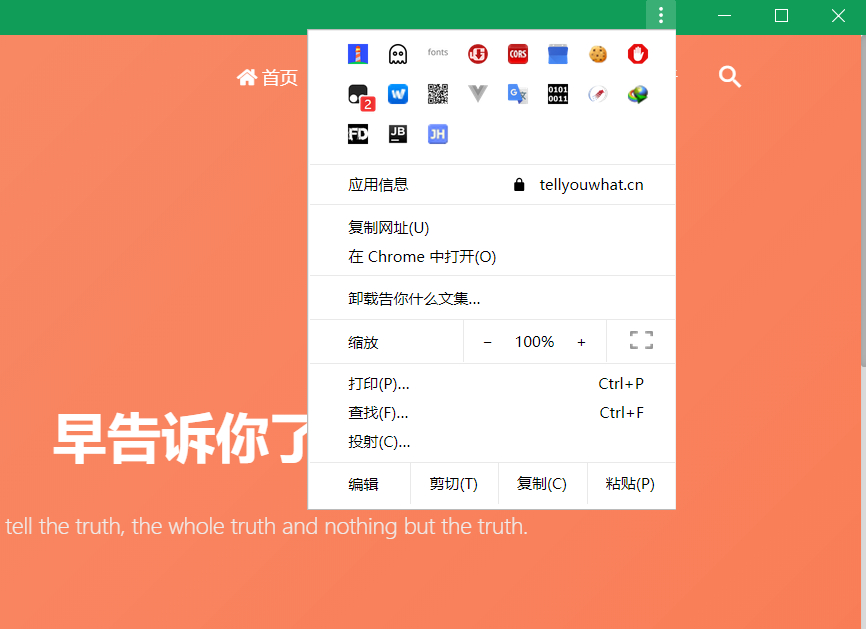The width and height of the screenshot is (866, 629).
Task: Click the JetBrains JB extension icon
Action: tap(398, 134)
